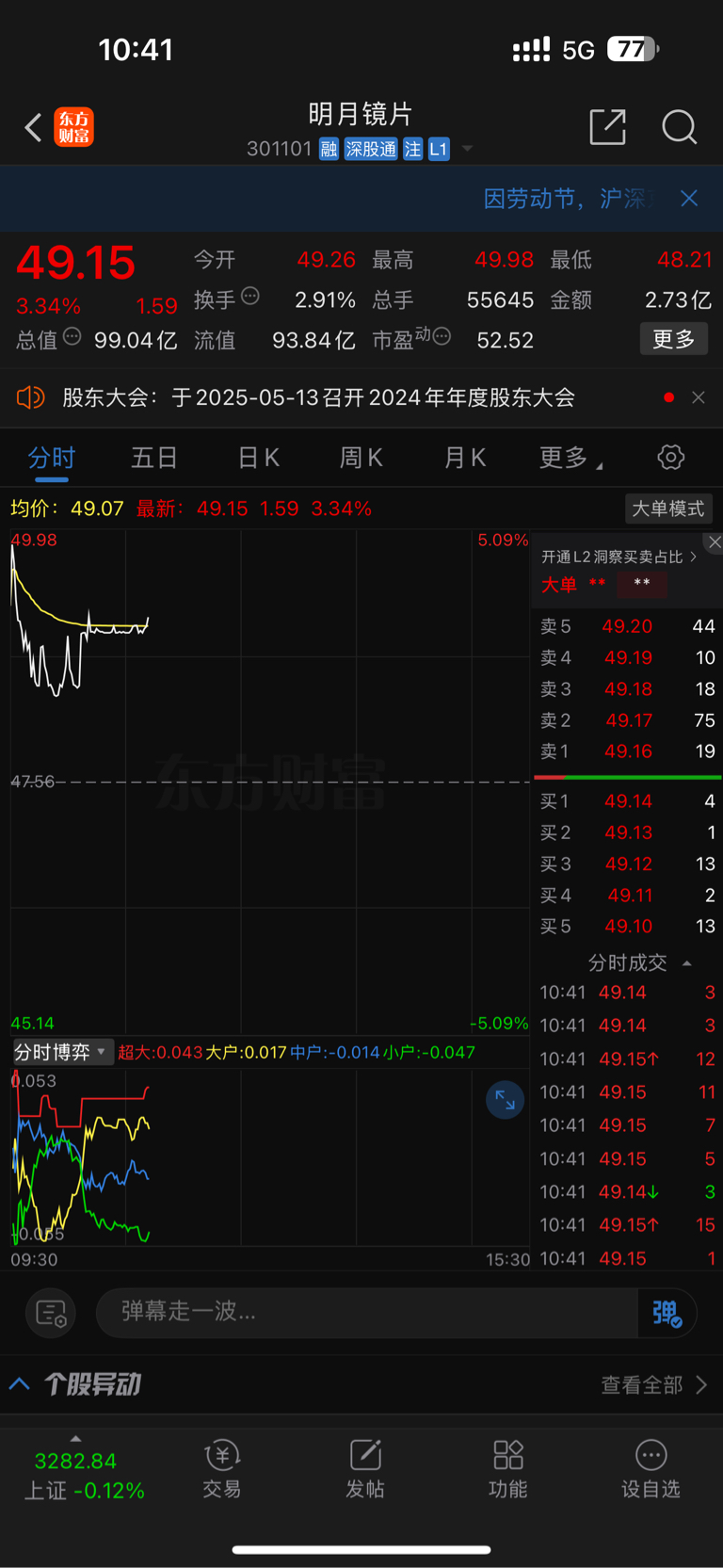
Task: Tap 金额 2.73亿 value
Action: (x=678, y=299)
